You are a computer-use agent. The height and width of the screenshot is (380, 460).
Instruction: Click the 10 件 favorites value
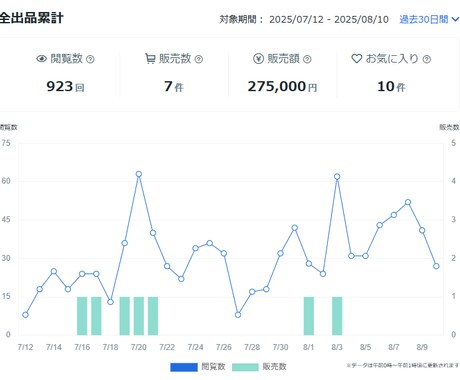(391, 87)
